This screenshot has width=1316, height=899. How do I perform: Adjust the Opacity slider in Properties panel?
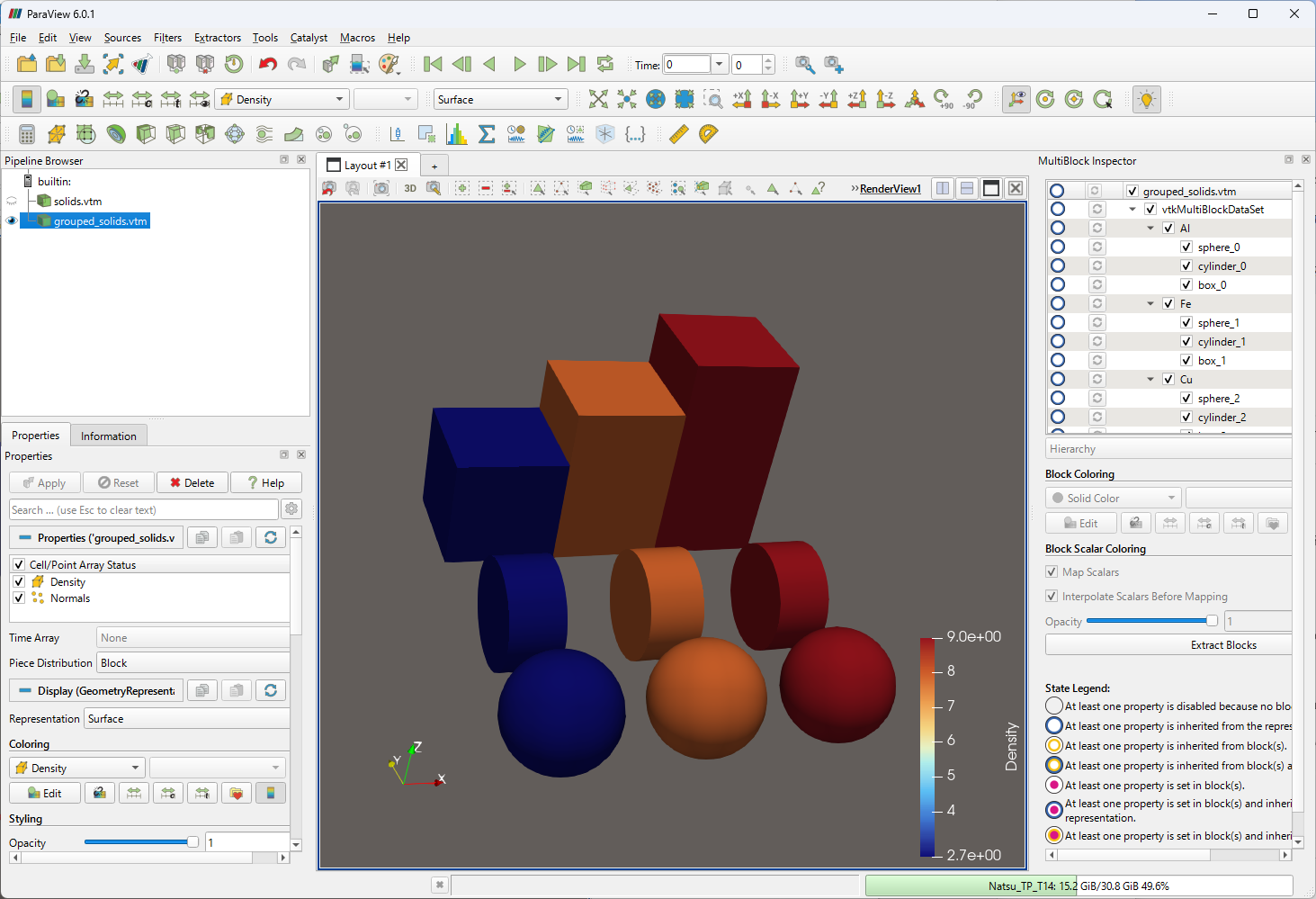[141, 842]
